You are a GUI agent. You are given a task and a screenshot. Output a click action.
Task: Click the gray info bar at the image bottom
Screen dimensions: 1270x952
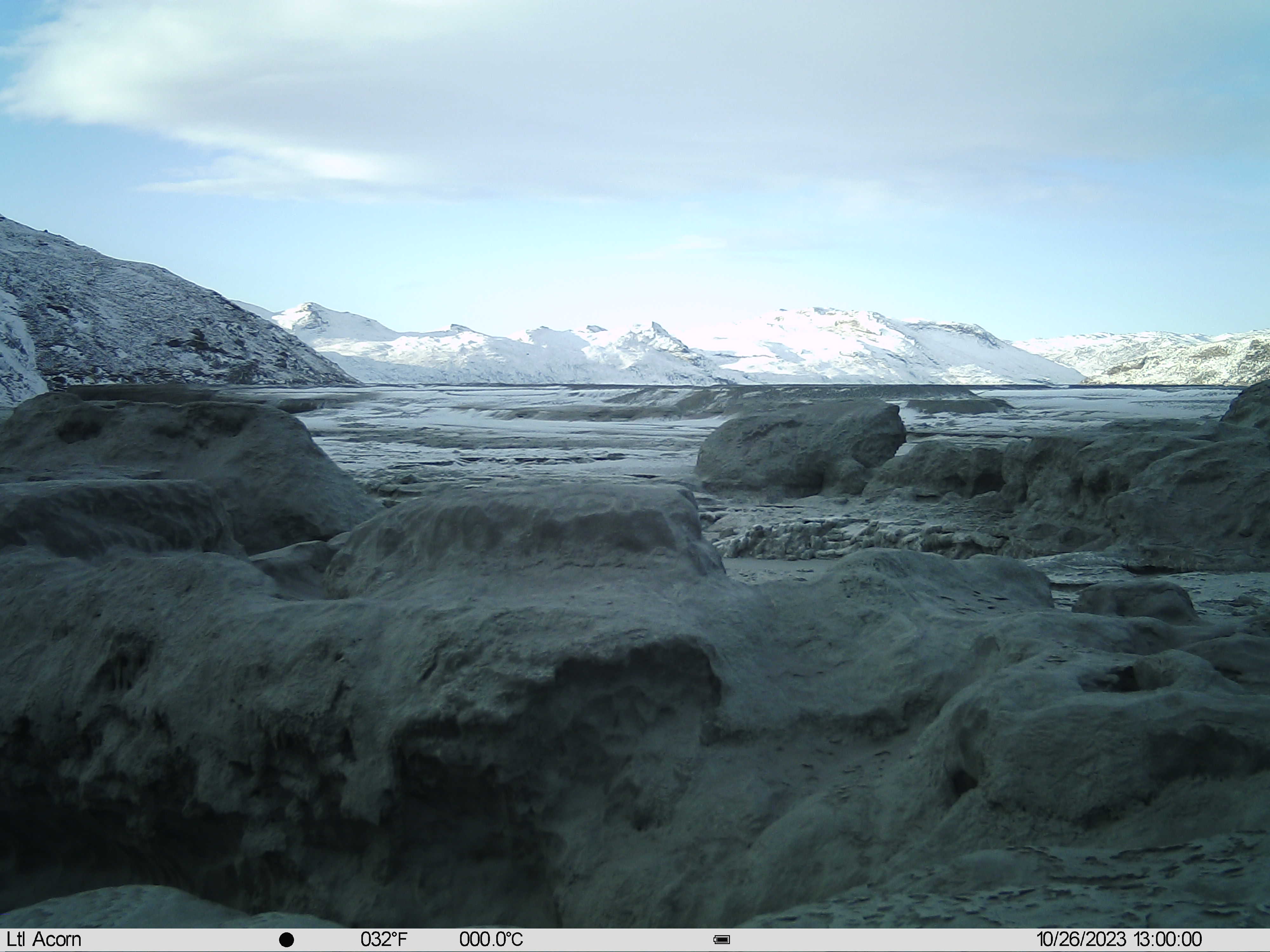tap(635, 940)
